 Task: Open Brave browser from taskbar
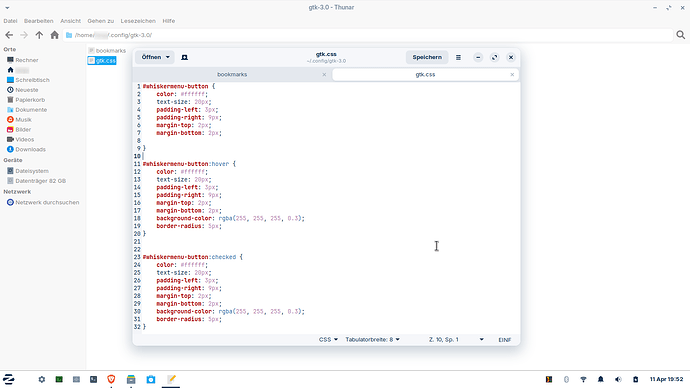click(x=111, y=379)
